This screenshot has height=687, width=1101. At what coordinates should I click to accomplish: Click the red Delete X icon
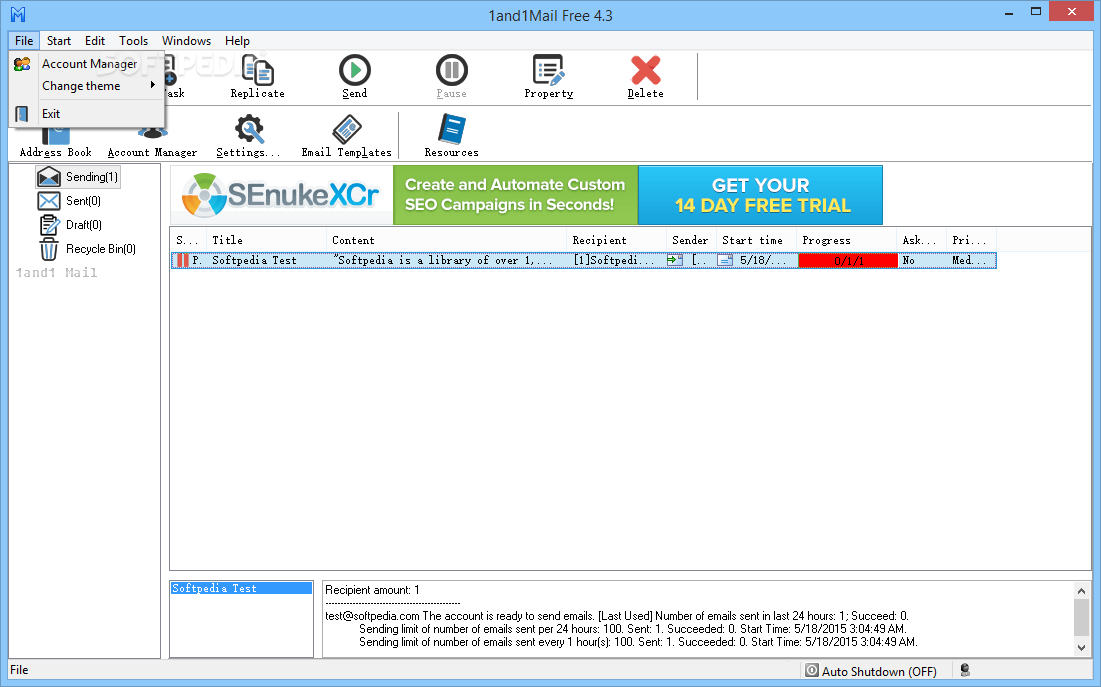(x=645, y=70)
